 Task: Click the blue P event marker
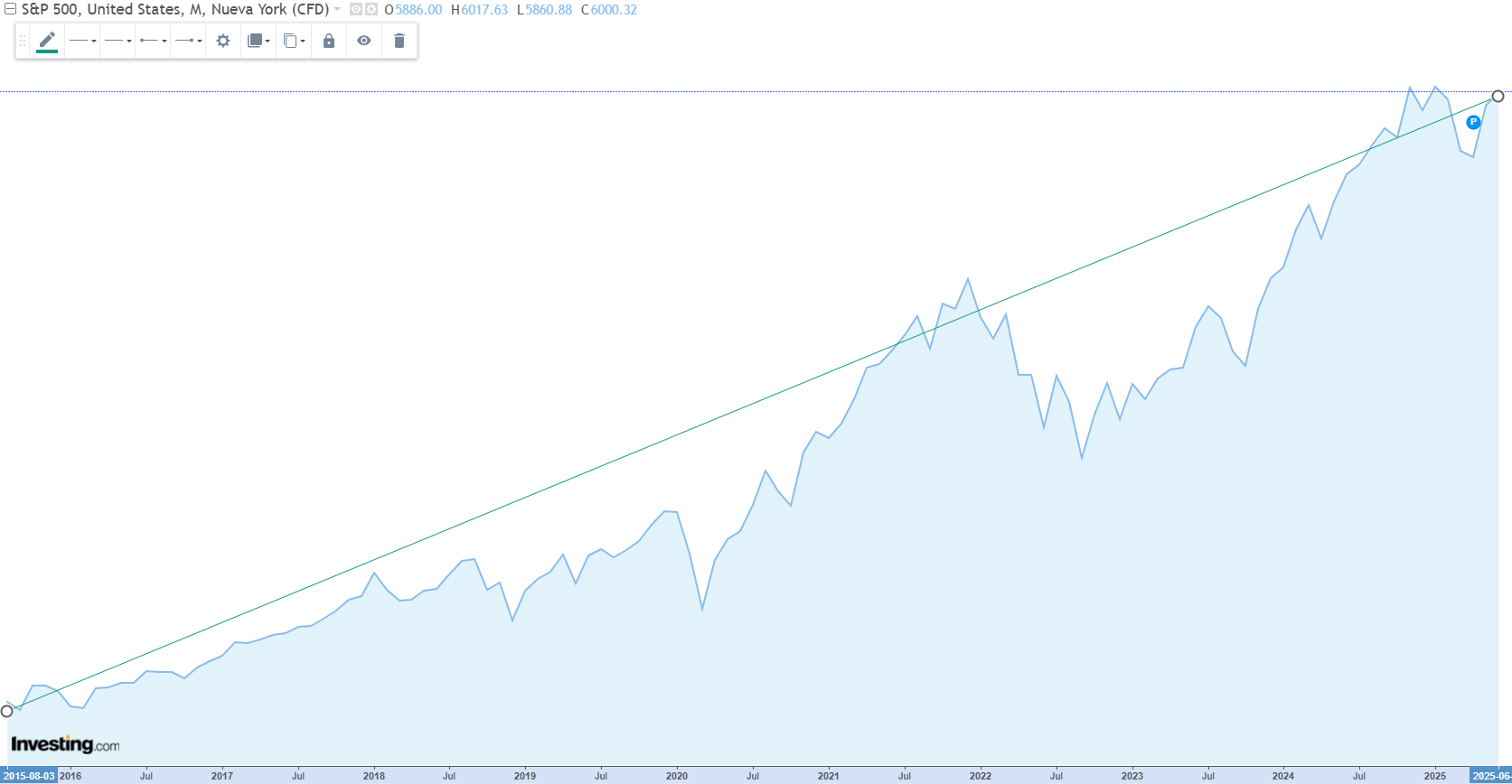click(x=1473, y=122)
